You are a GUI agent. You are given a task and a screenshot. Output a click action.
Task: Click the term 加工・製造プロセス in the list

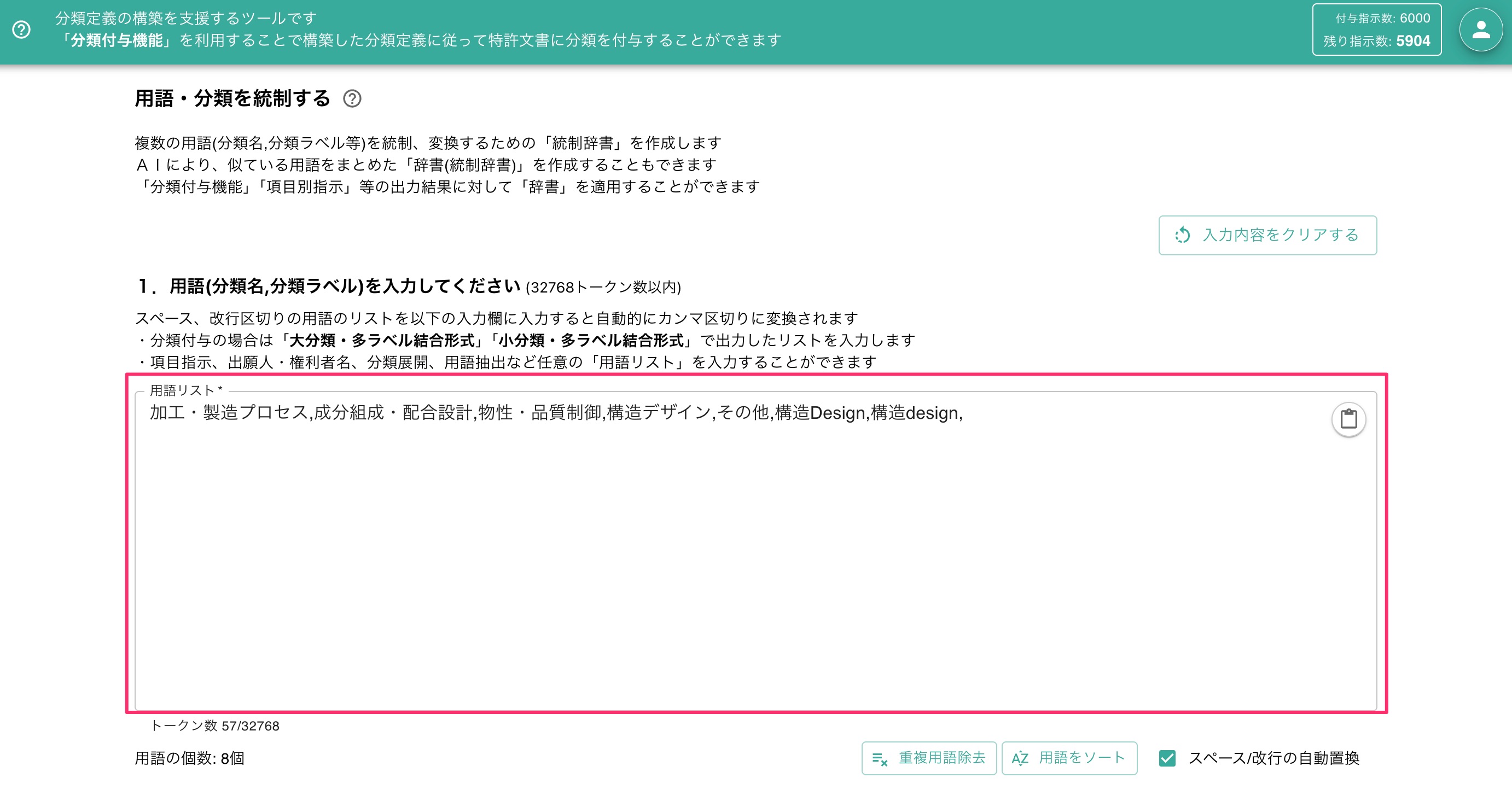(x=229, y=413)
